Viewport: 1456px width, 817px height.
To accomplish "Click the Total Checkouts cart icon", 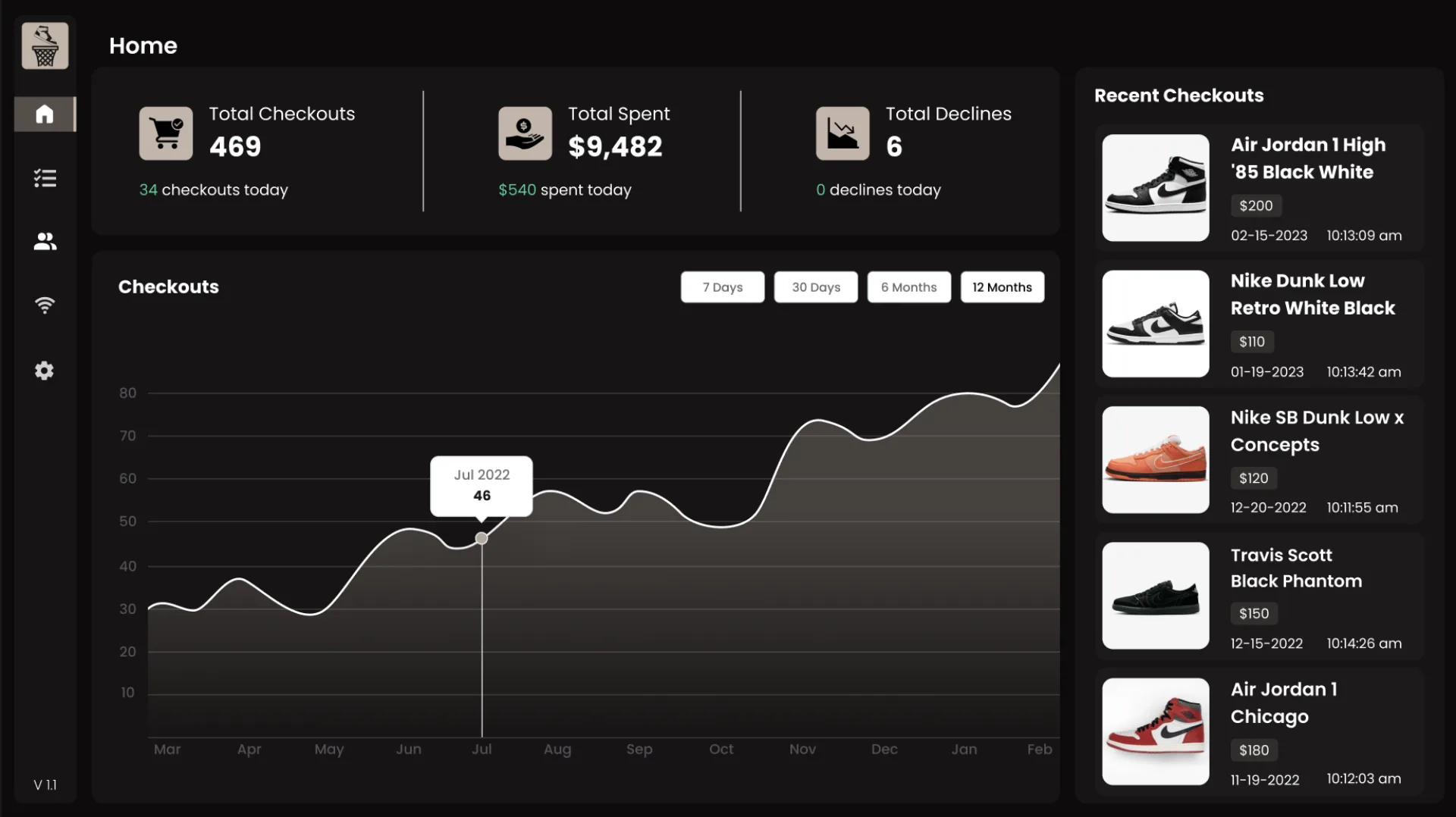I will pos(166,133).
